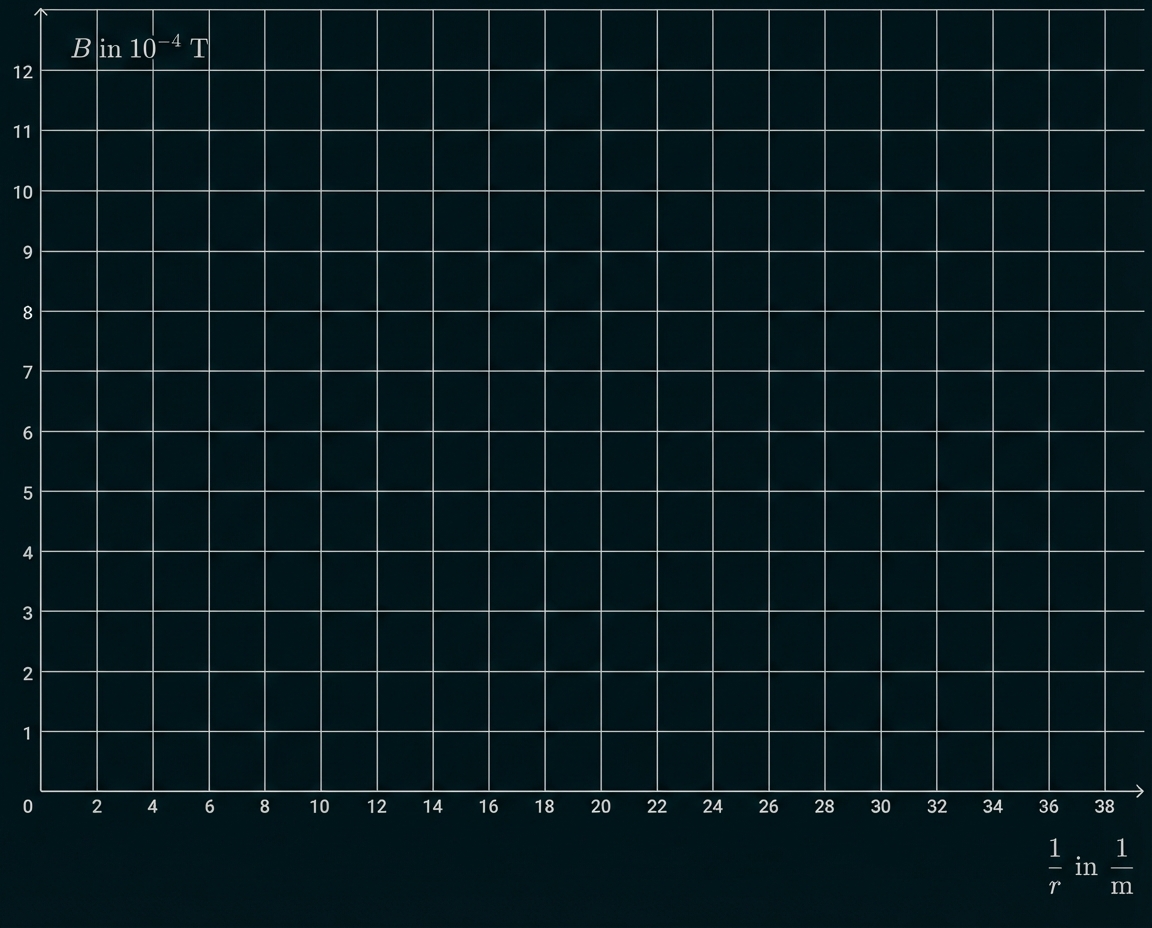The image size is (1152, 928).
Task: Click the y-axis label "B in 10⁻⁴ T"
Action: pos(140,46)
